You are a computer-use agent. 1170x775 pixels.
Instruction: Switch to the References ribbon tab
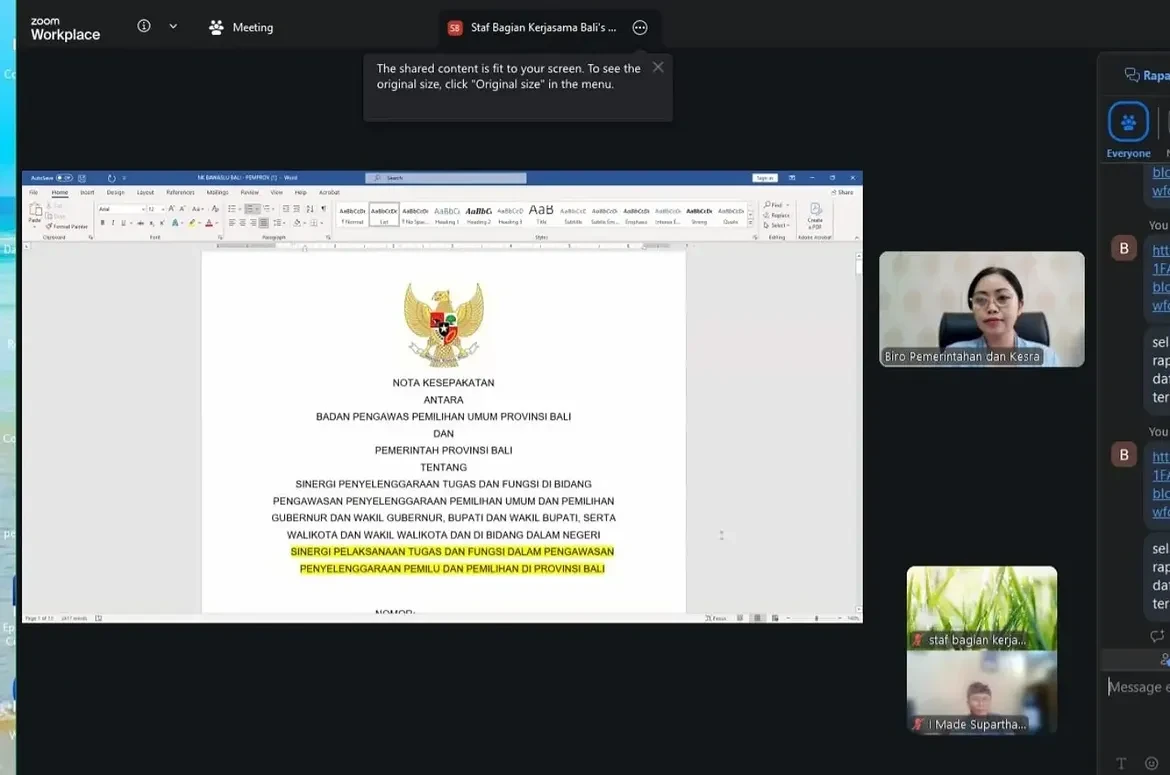coord(181,192)
